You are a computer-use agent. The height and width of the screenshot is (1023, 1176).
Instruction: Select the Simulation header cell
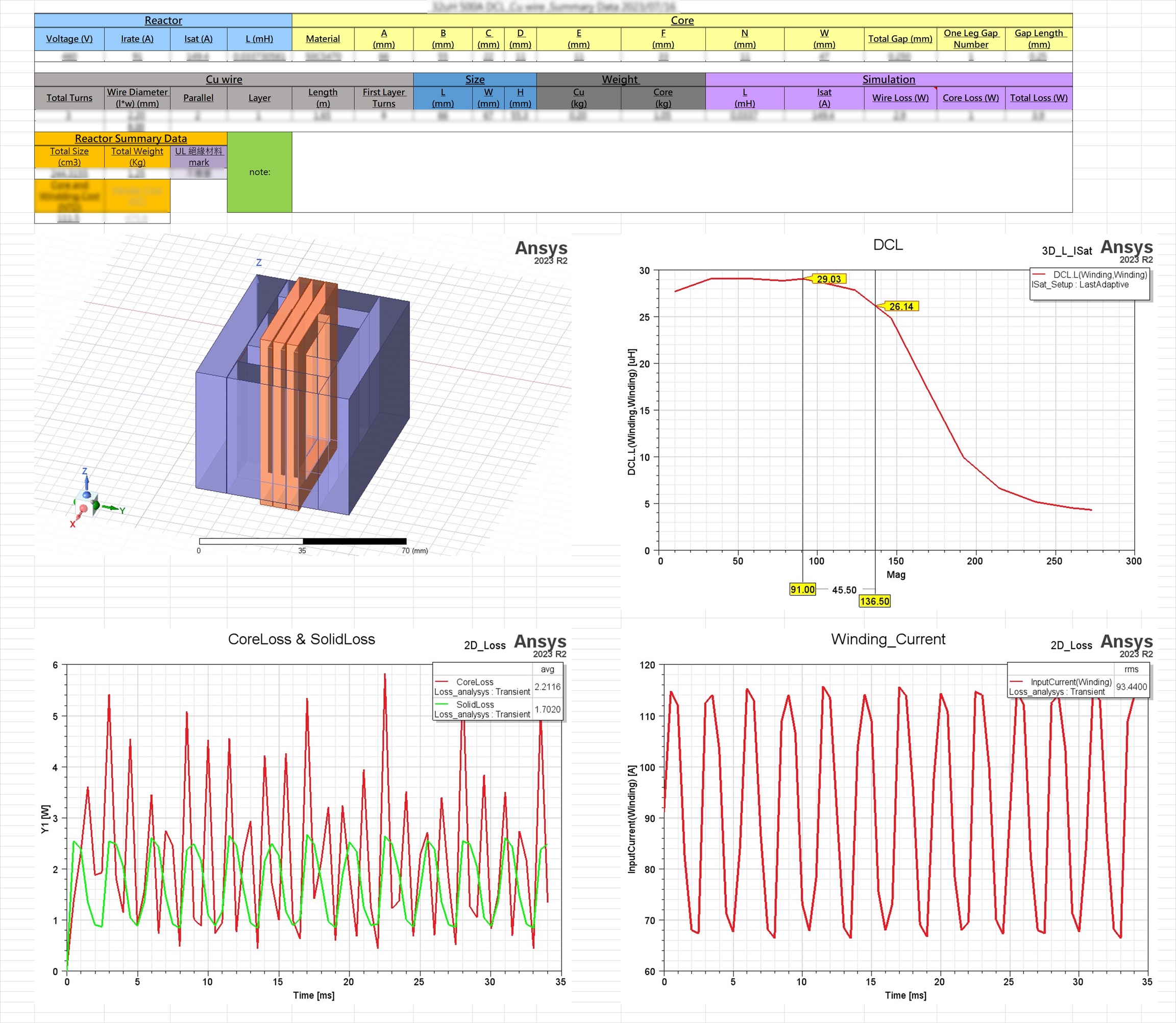coord(888,80)
